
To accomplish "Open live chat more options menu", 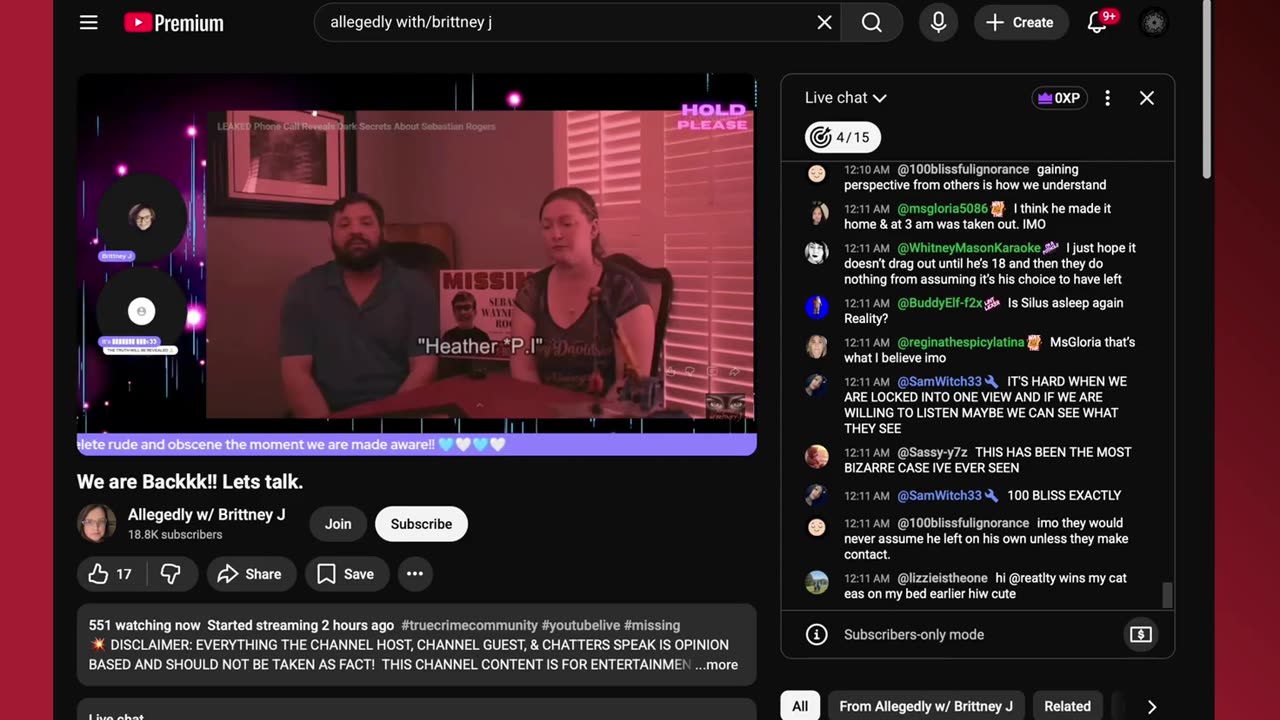I will click(1107, 98).
